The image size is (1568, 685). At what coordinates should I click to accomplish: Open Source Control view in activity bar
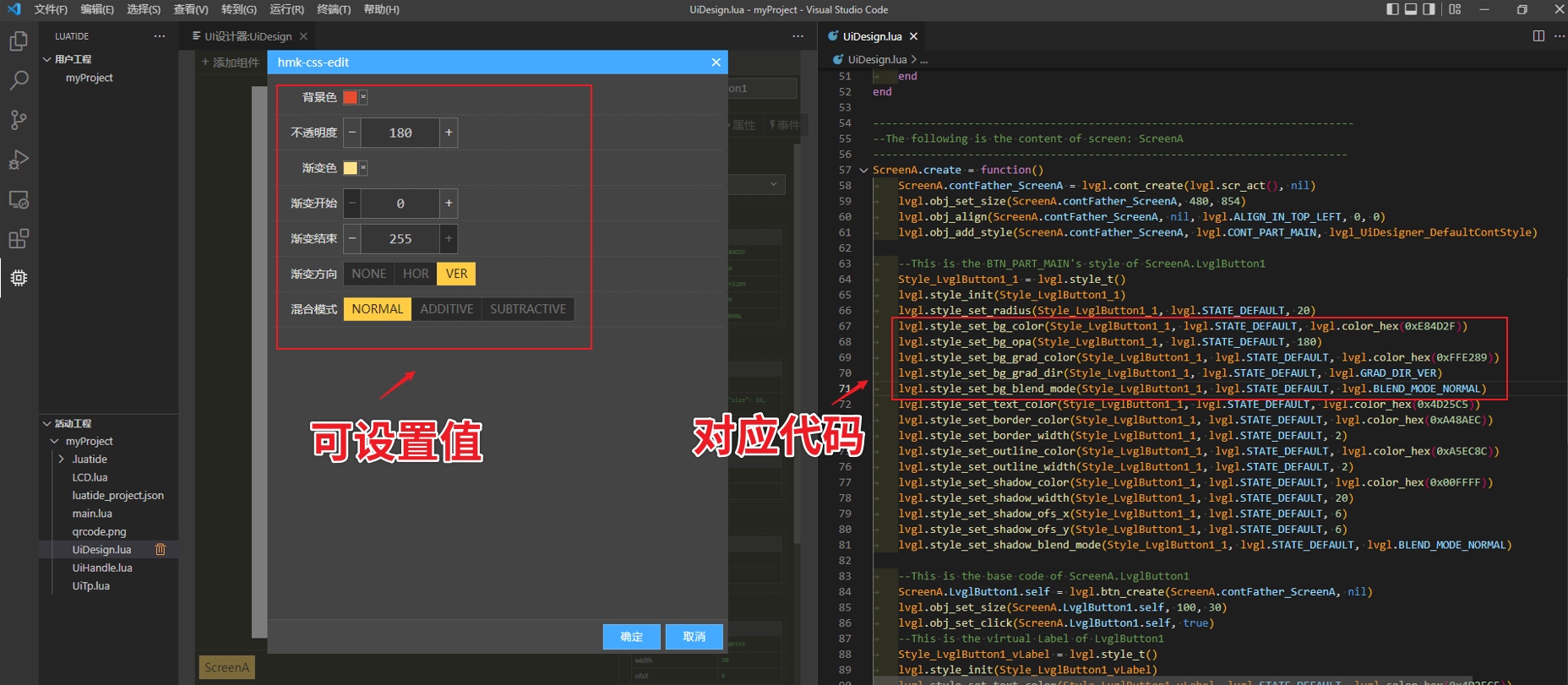[x=19, y=120]
